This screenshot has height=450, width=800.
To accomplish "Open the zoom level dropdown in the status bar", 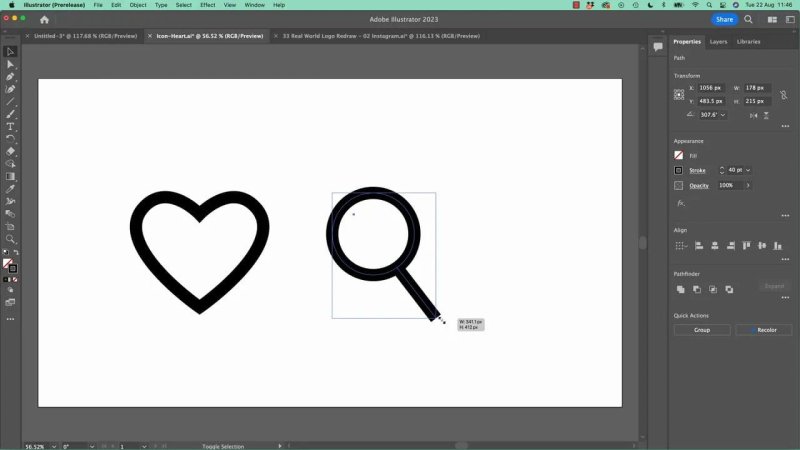I will click(x=54, y=446).
